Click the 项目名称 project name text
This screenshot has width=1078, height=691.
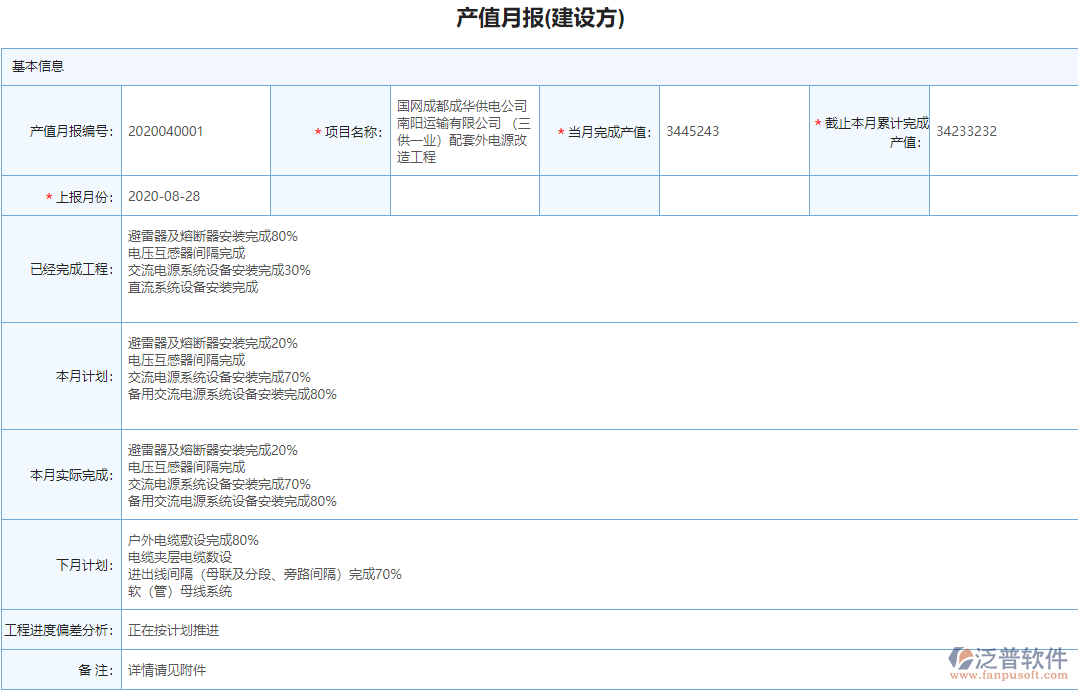pyautogui.click(x=465, y=130)
